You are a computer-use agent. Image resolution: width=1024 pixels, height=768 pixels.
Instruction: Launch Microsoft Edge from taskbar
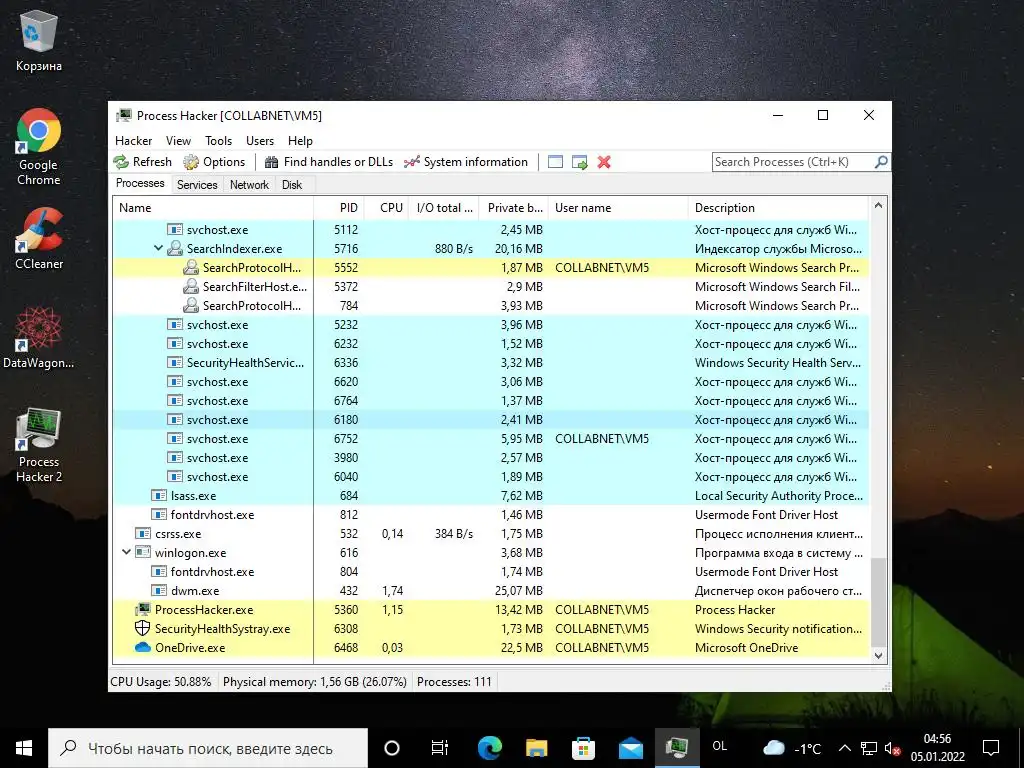coord(489,748)
